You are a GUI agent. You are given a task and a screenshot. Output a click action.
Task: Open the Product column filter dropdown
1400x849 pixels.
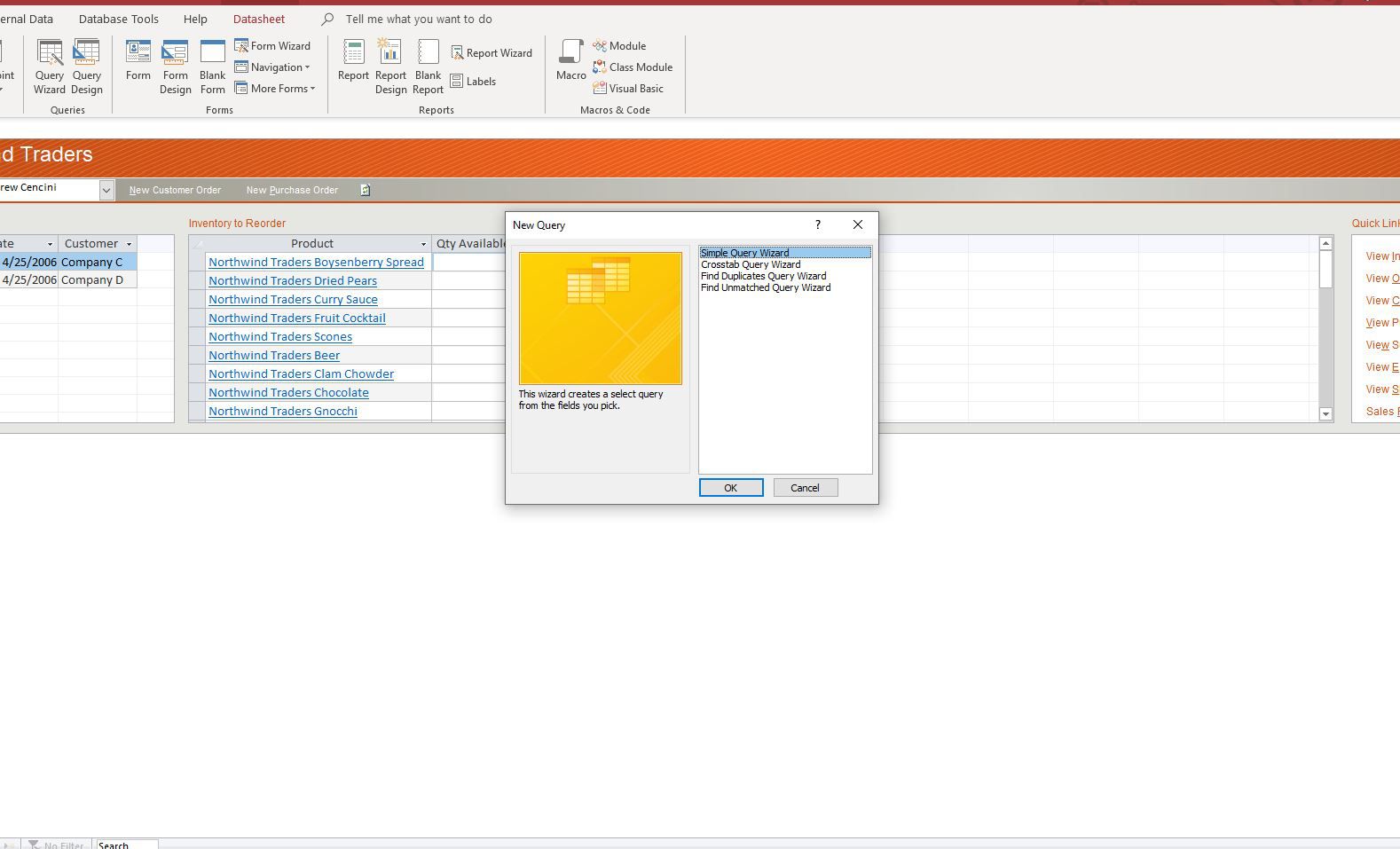click(423, 244)
